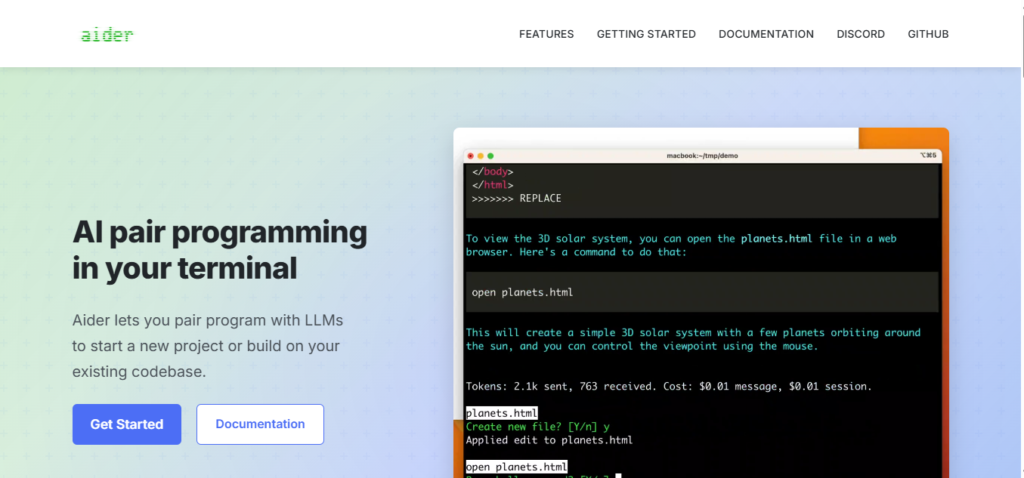Screen dimensions: 1024x478
Task: Click the outlined Documentation button
Action: click(260, 424)
